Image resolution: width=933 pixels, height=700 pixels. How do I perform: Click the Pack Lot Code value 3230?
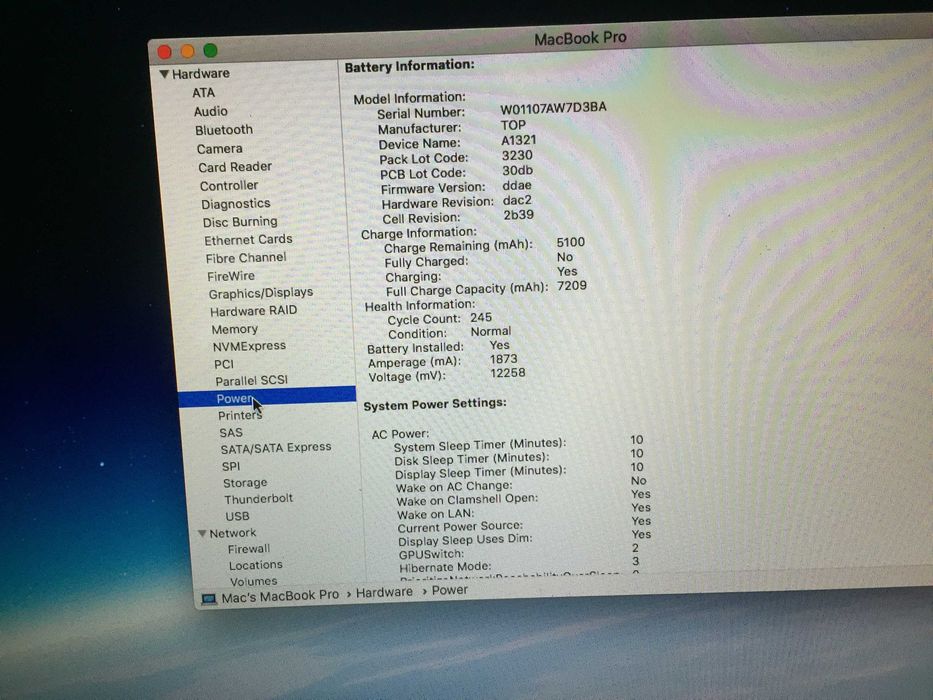(517, 156)
